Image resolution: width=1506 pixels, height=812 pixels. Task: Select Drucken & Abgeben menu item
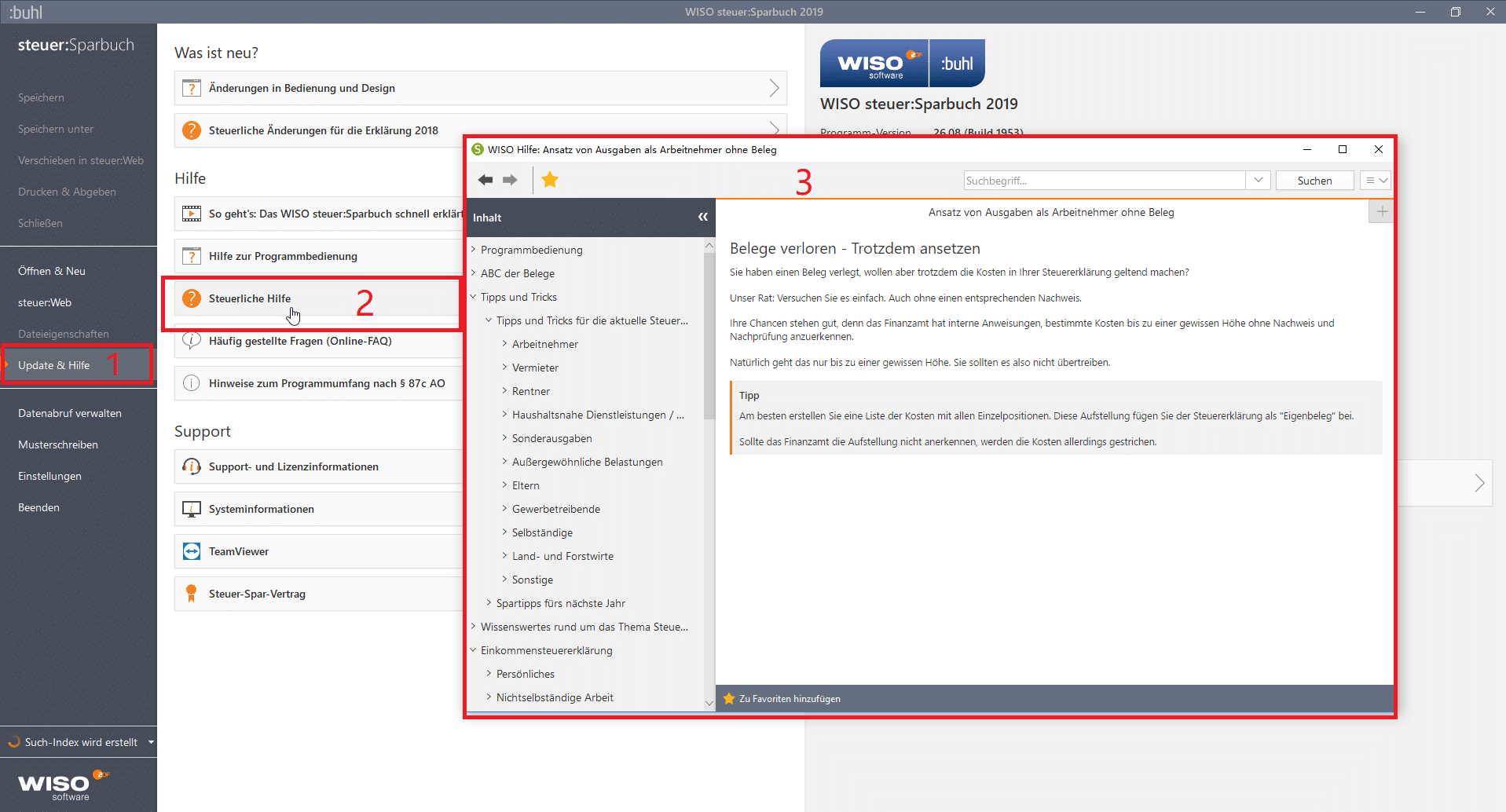[x=67, y=192]
